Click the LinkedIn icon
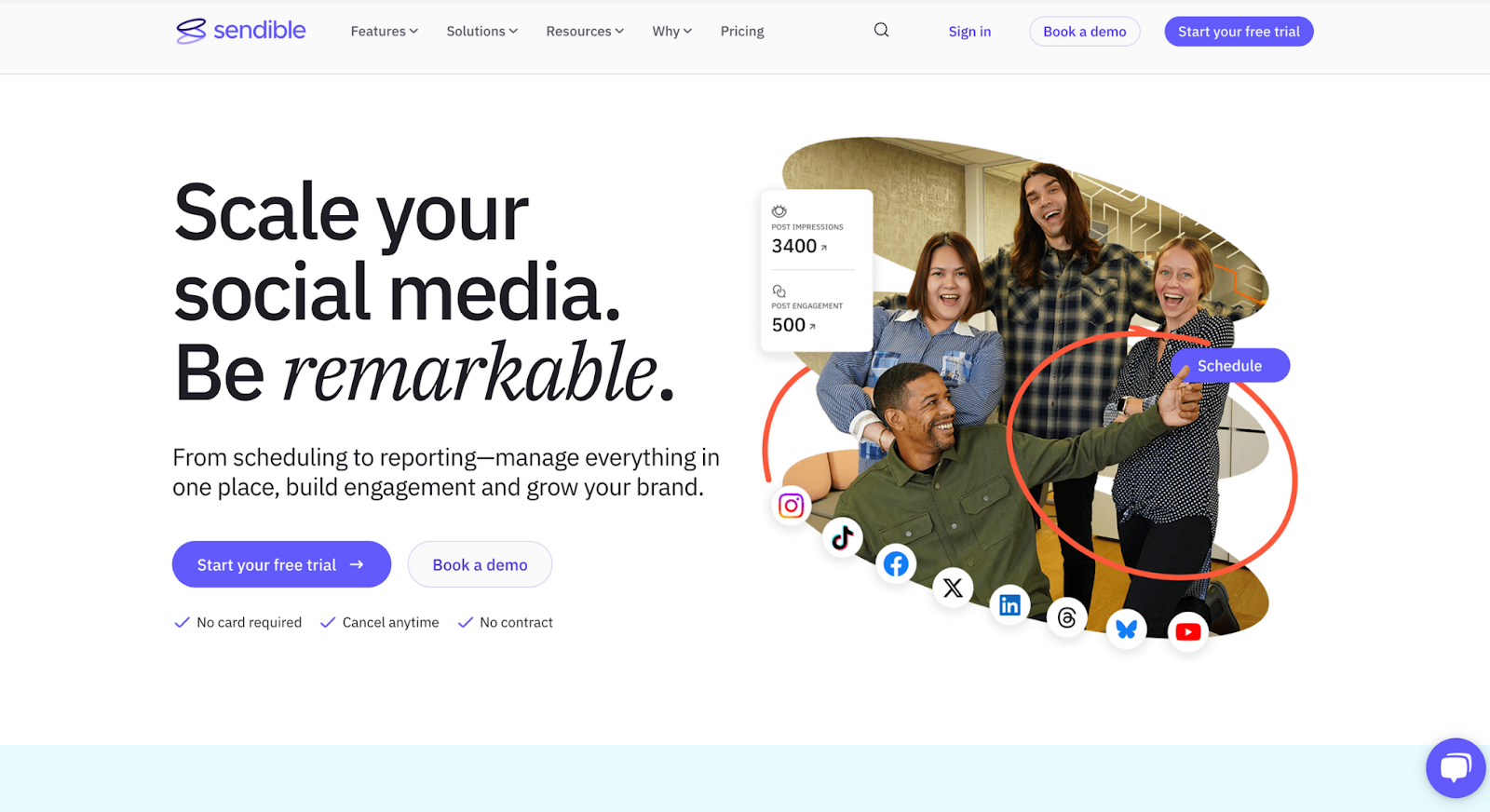The width and height of the screenshot is (1490, 812). (x=1009, y=605)
